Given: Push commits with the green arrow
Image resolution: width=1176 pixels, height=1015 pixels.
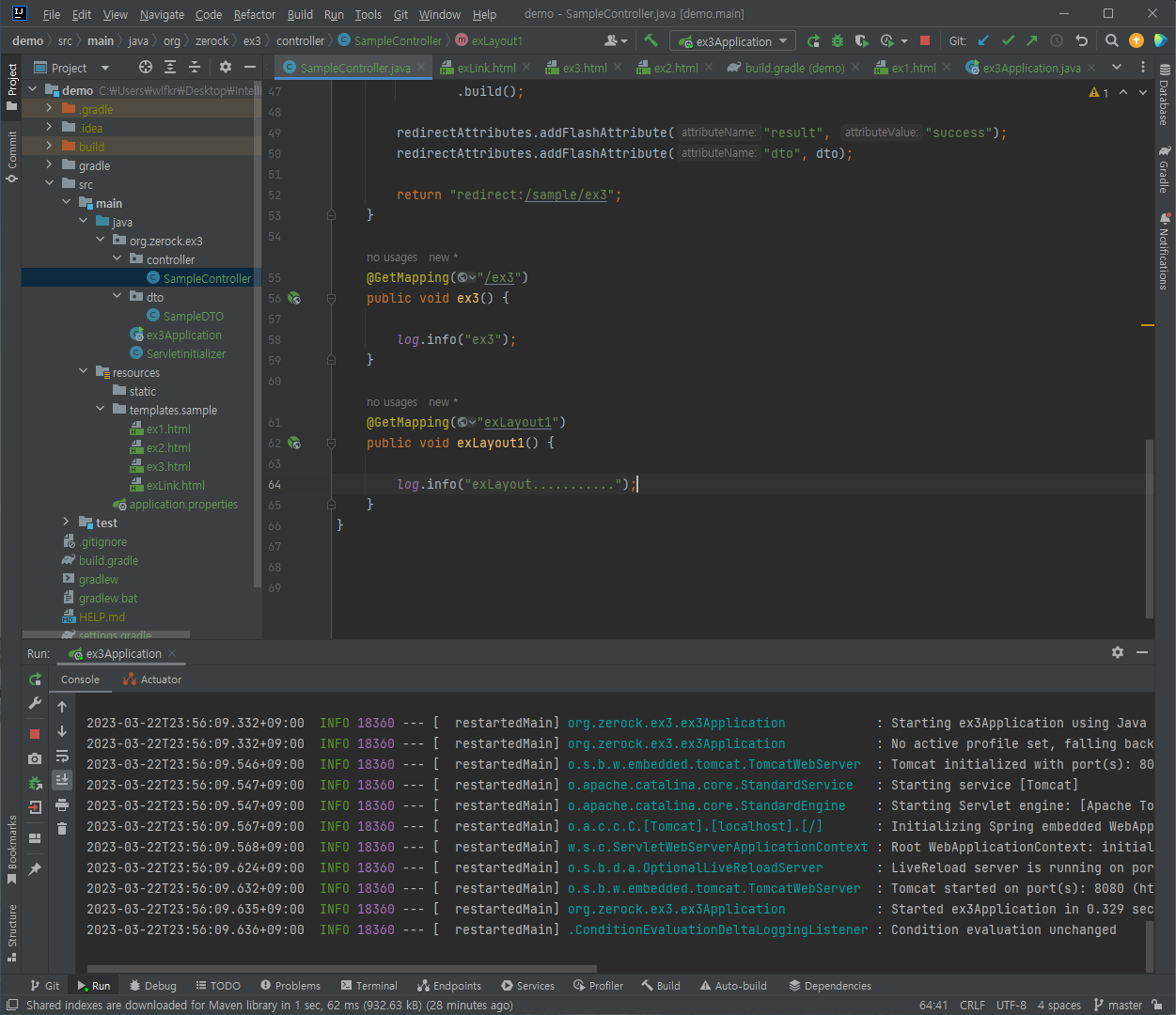Looking at the screenshot, I should tap(1032, 40).
